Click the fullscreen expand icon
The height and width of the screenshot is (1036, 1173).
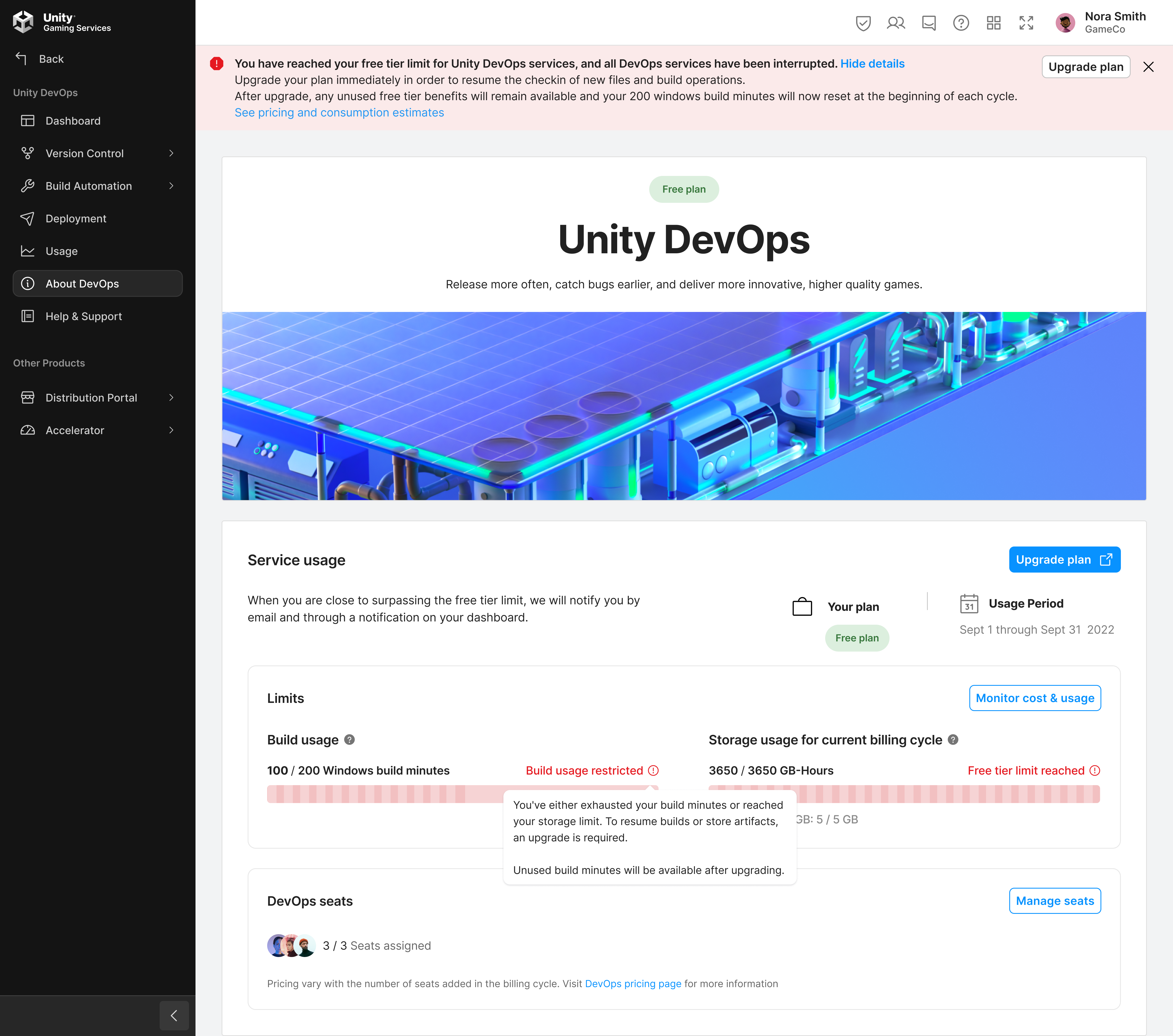coord(1026,23)
